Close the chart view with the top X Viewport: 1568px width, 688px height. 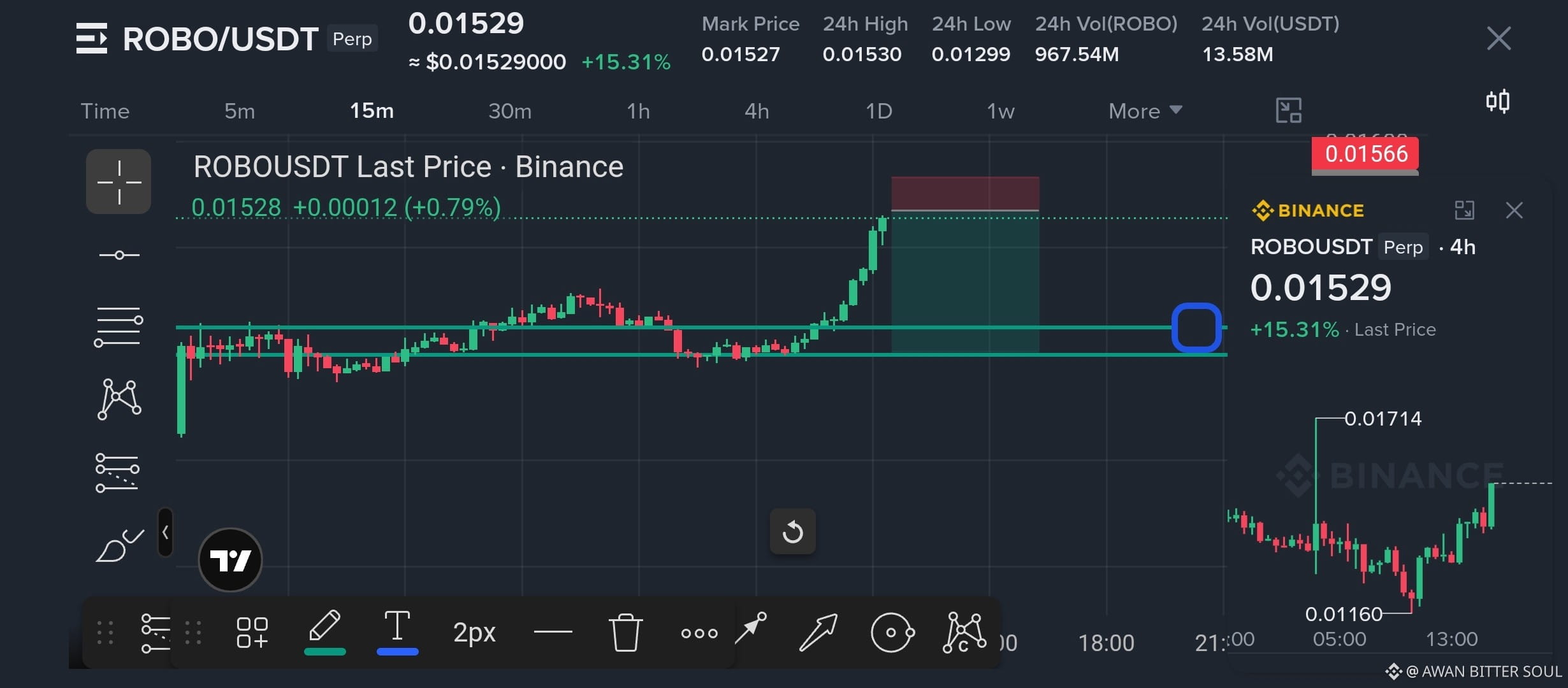(1499, 38)
